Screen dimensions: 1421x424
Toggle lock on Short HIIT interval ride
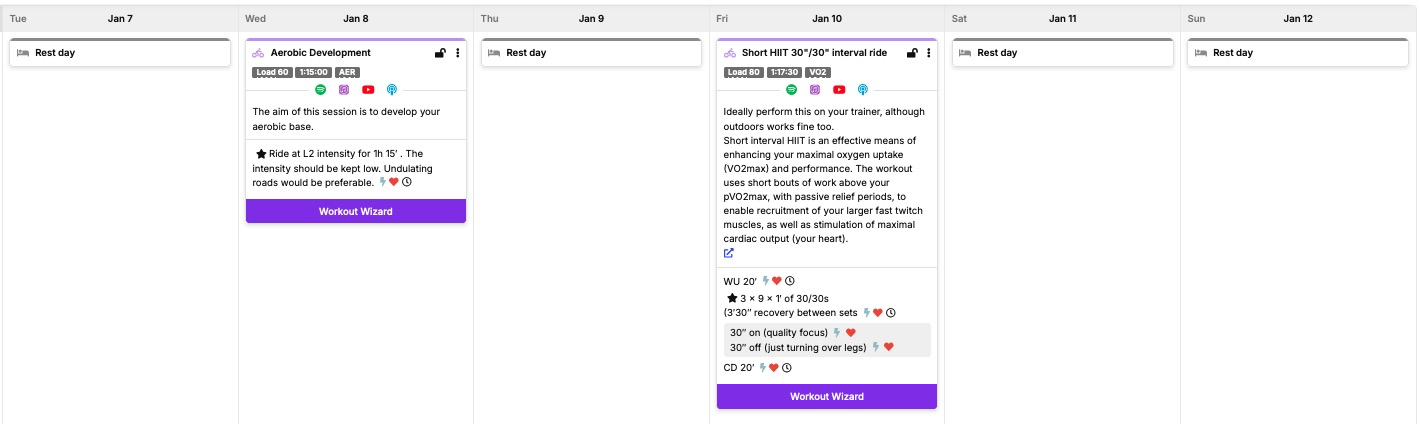tap(912, 53)
